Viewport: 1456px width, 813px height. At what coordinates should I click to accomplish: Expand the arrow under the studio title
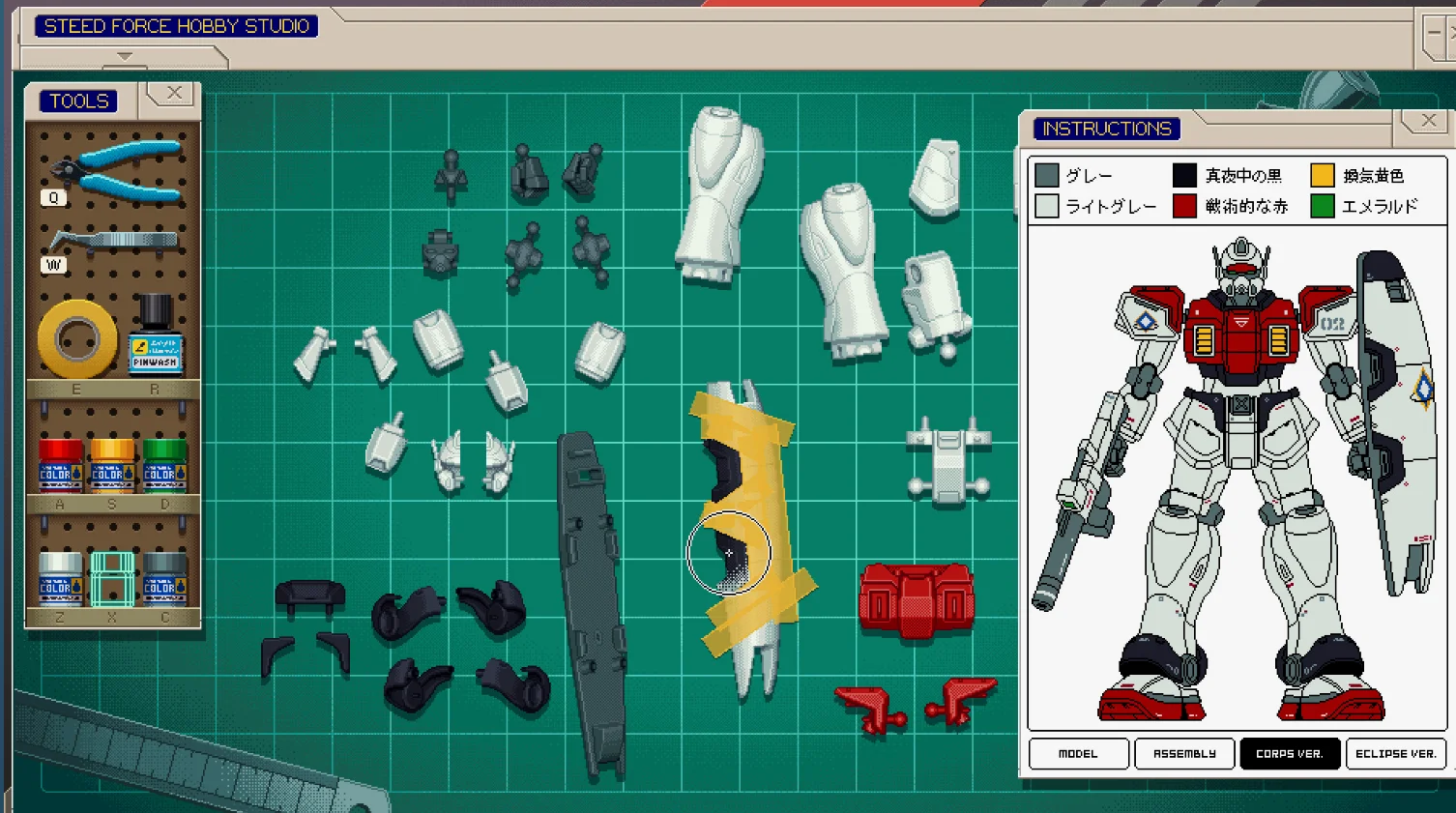[x=125, y=56]
